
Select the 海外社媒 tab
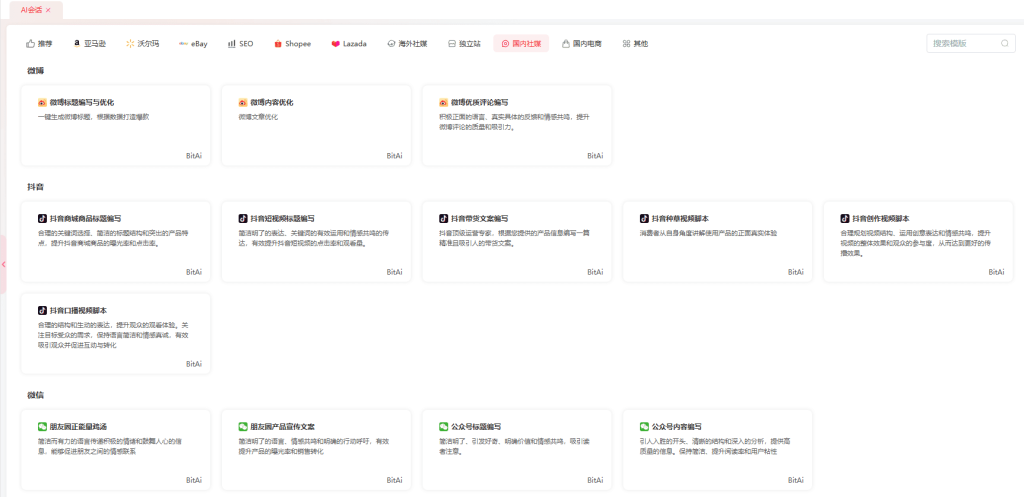[406, 44]
